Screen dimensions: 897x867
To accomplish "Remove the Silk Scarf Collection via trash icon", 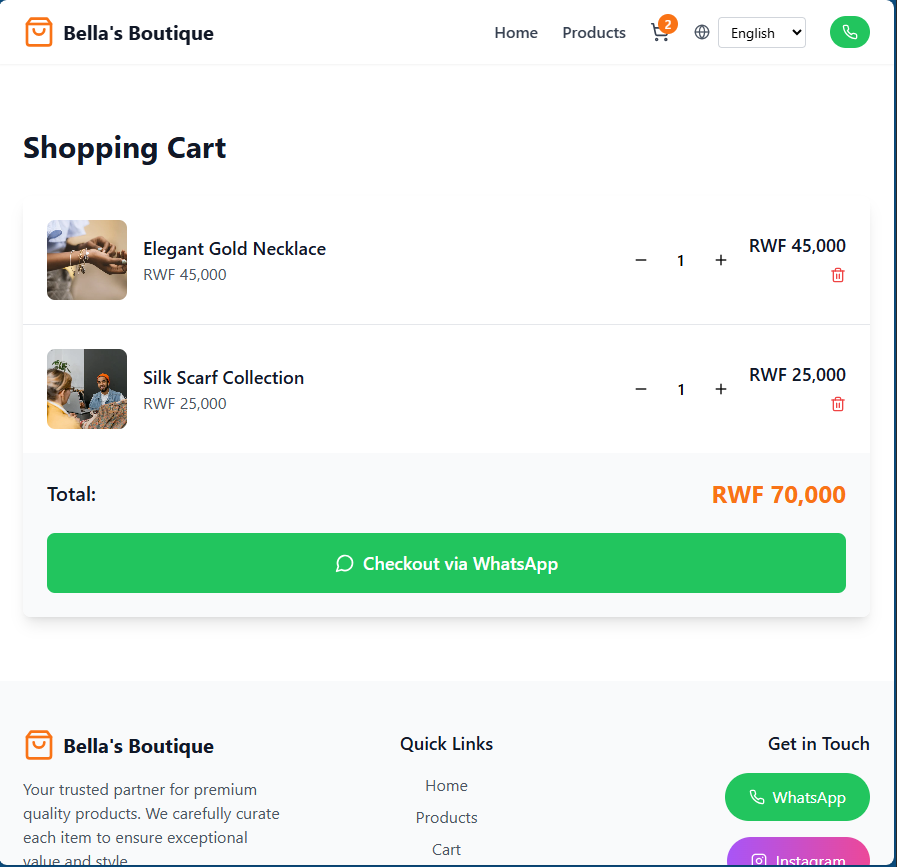I will (837, 403).
